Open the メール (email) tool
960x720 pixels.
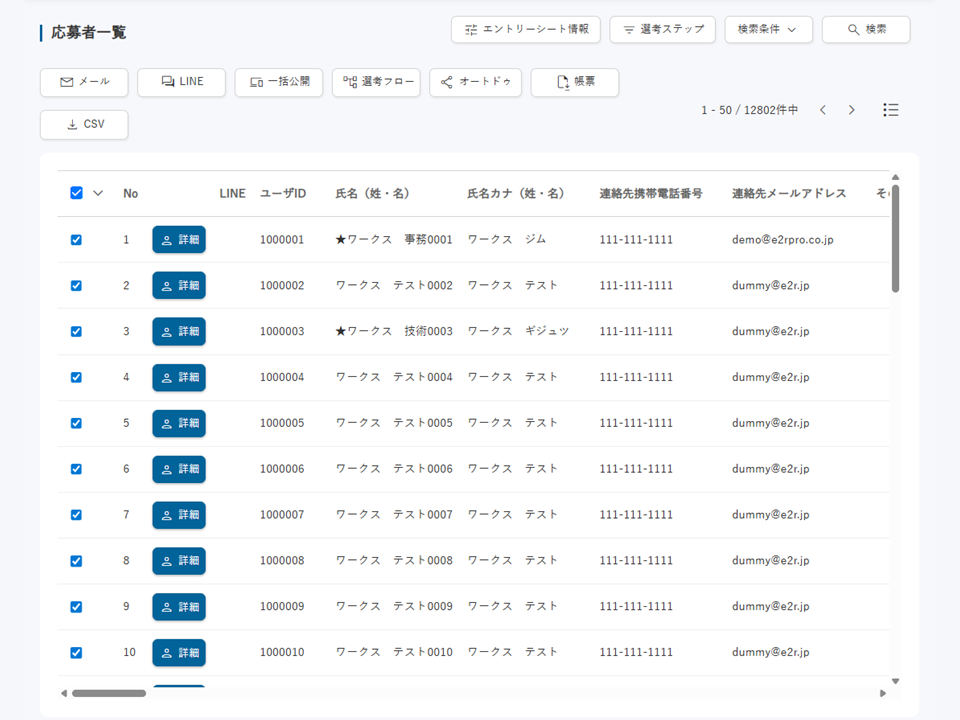[83, 82]
